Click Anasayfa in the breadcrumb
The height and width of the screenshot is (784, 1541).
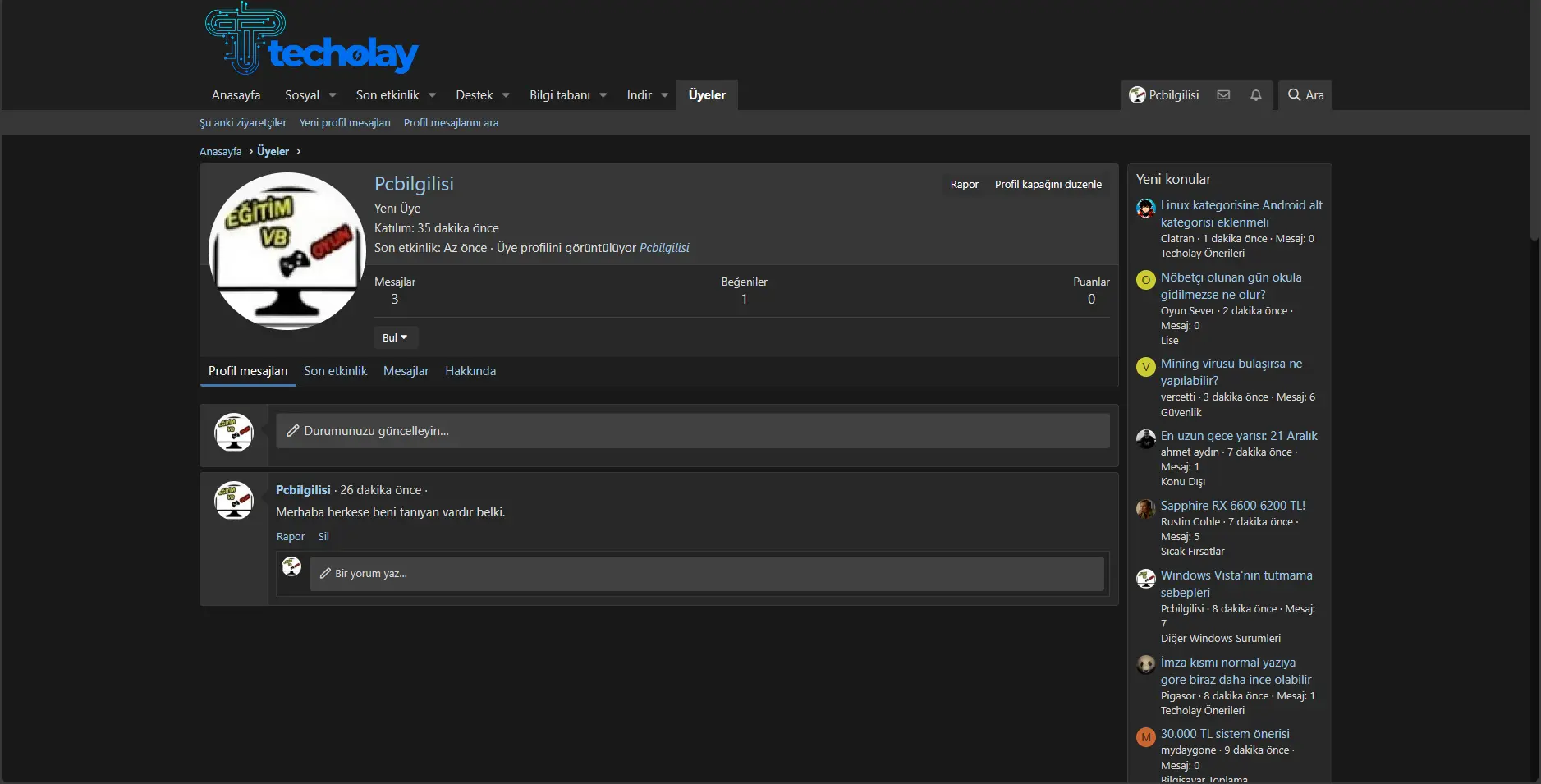click(x=220, y=152)
